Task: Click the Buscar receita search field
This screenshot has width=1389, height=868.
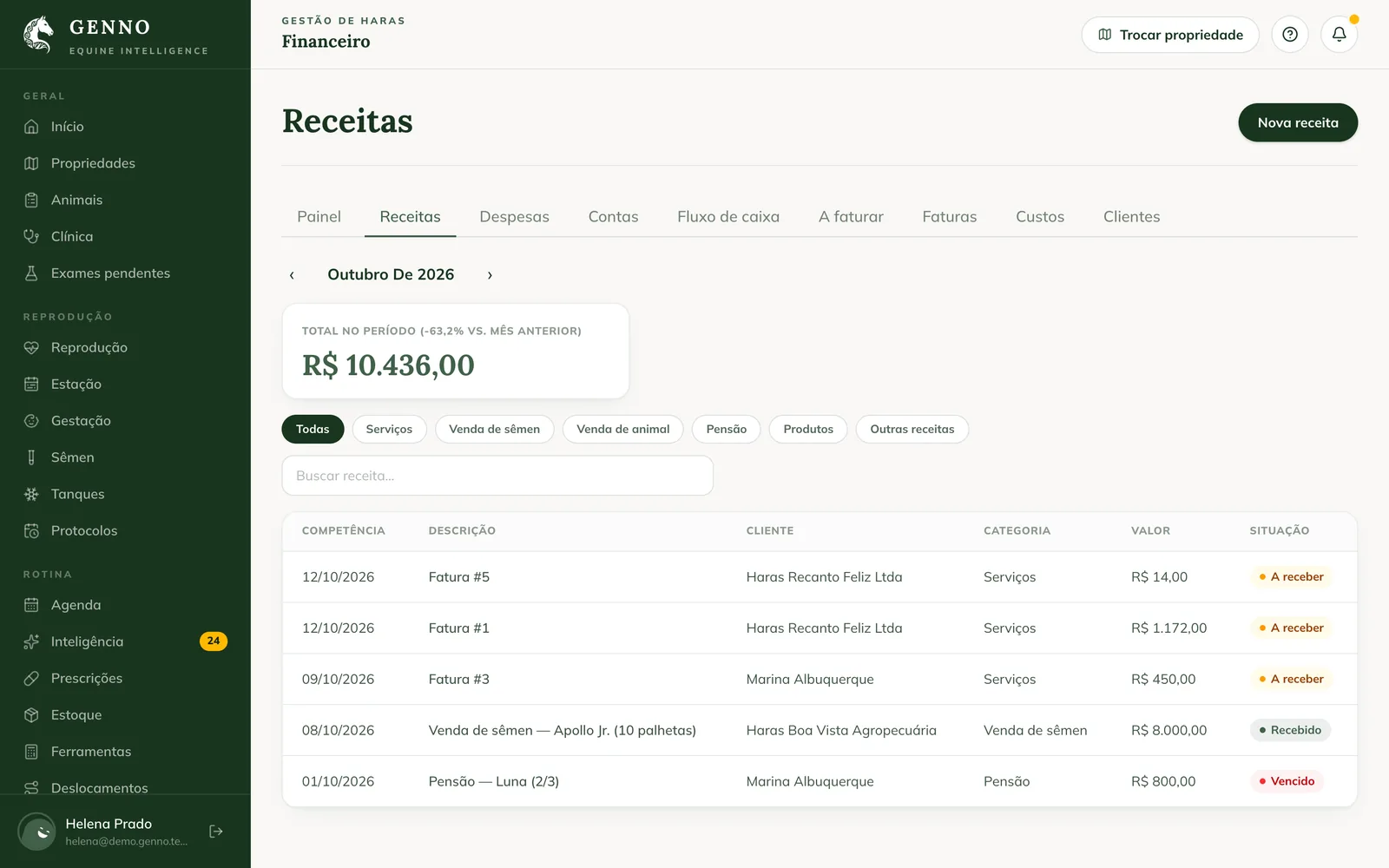Action: click(x=497, y=476)
